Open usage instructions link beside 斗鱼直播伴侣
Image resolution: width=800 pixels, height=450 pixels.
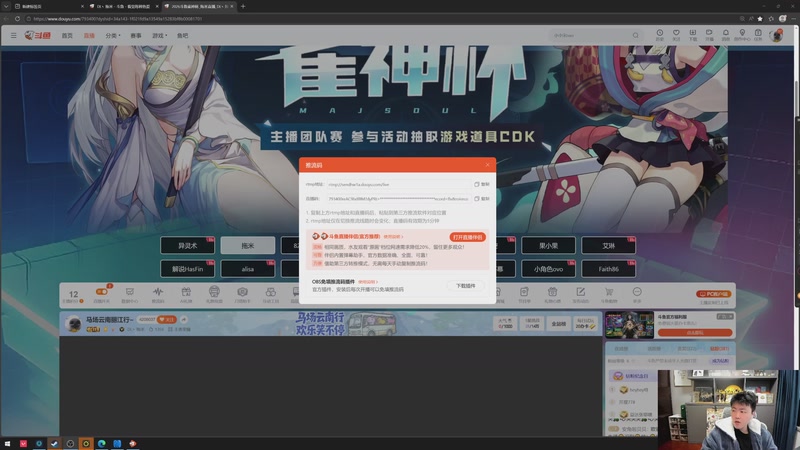tap(393, 237)
